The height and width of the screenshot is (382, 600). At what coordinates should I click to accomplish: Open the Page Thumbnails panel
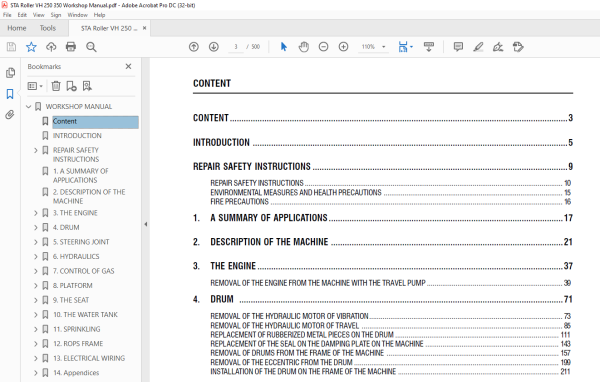tap(10, 73)
